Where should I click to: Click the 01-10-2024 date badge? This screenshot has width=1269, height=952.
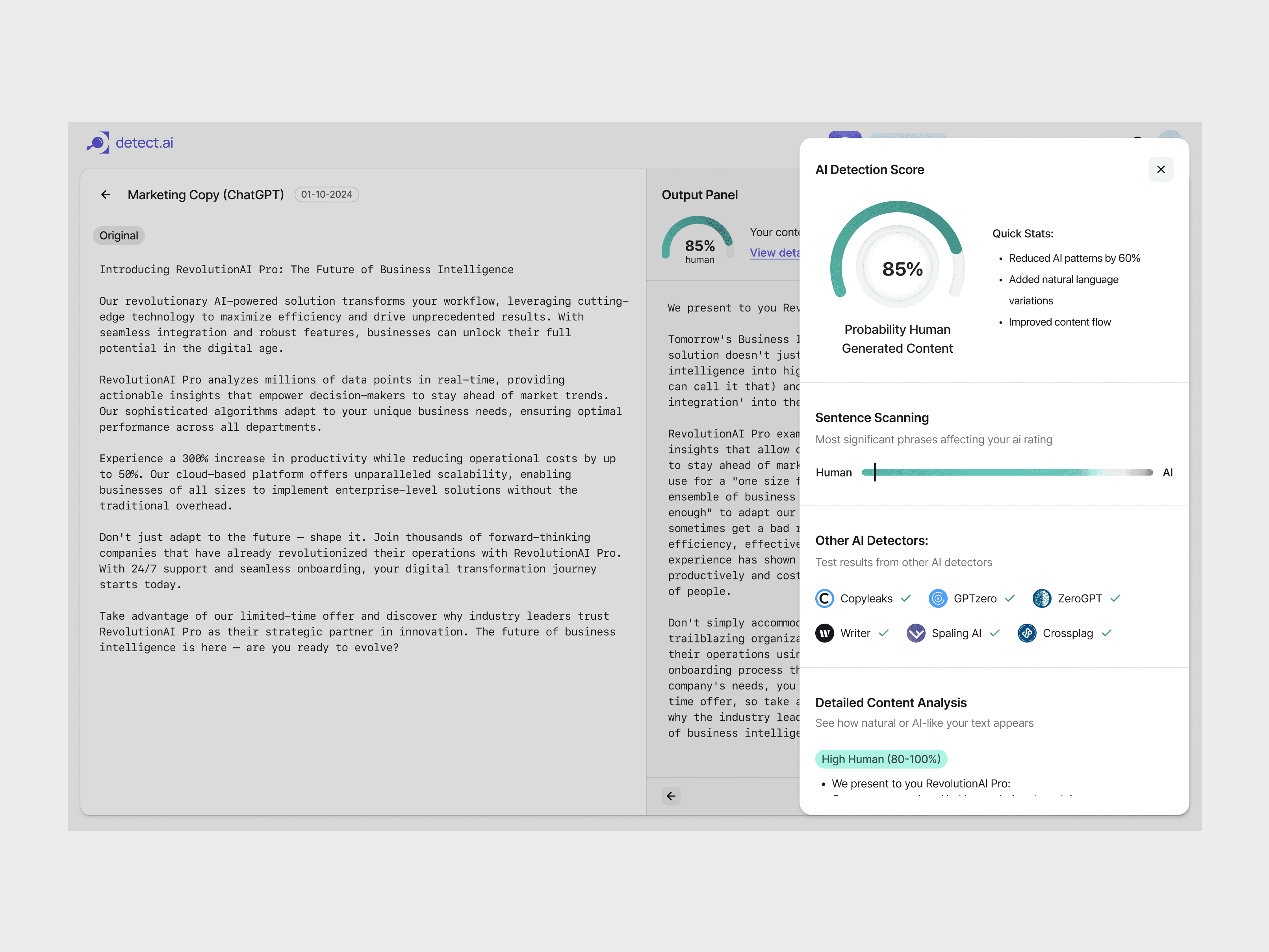pyautogui.click(x=327, y=194)
